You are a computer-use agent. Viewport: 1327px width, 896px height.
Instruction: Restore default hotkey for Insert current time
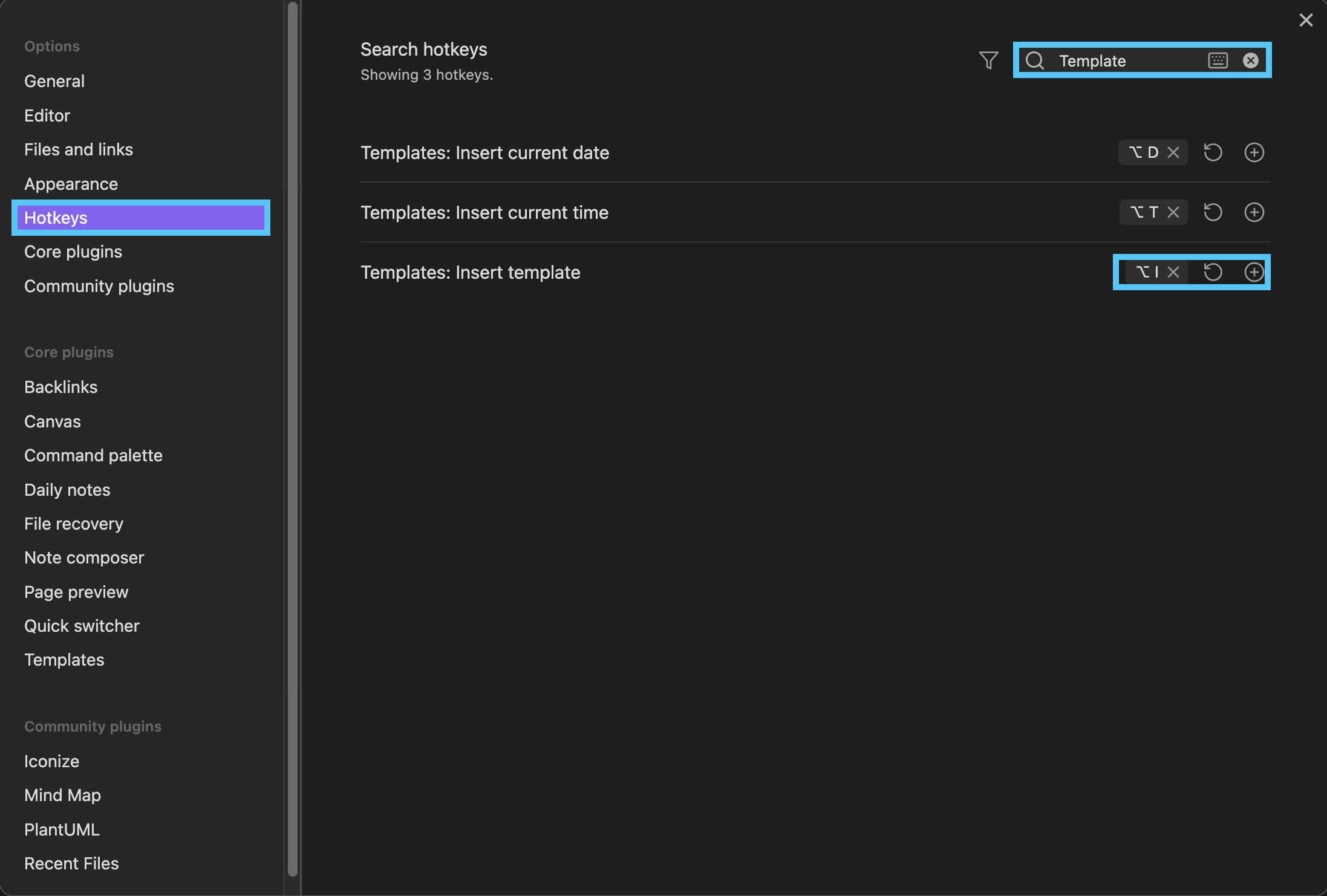coord(1213,212)
